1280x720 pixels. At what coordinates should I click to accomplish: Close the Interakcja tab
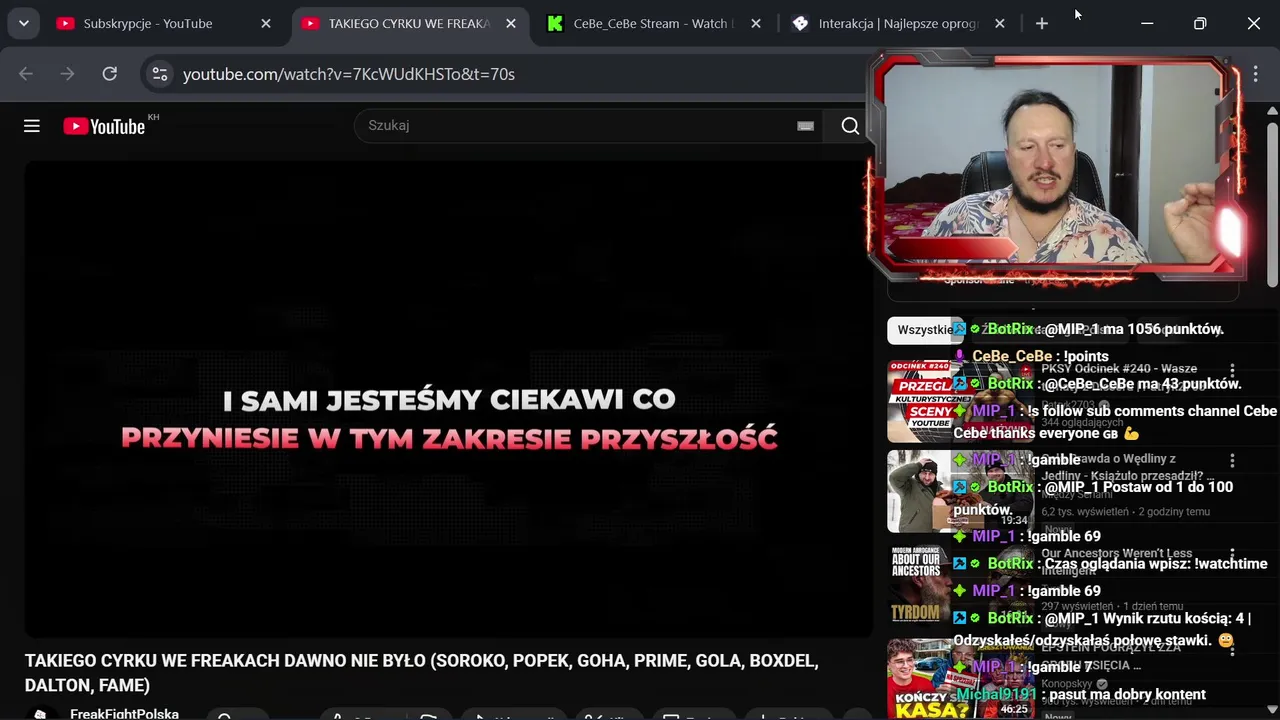(1000, 23)
